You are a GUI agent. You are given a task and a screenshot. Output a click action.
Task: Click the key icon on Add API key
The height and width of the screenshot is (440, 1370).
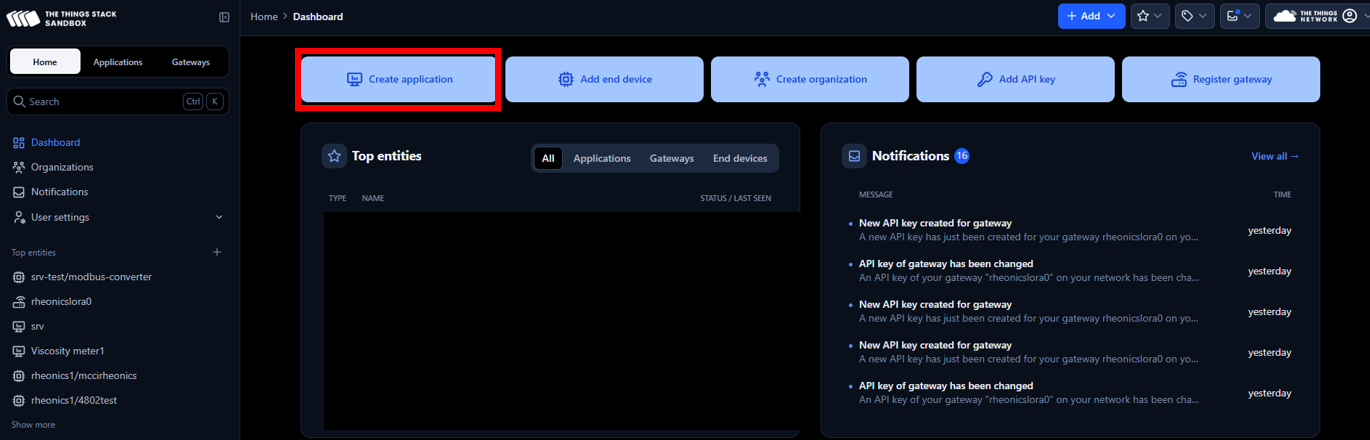[984, 79]
